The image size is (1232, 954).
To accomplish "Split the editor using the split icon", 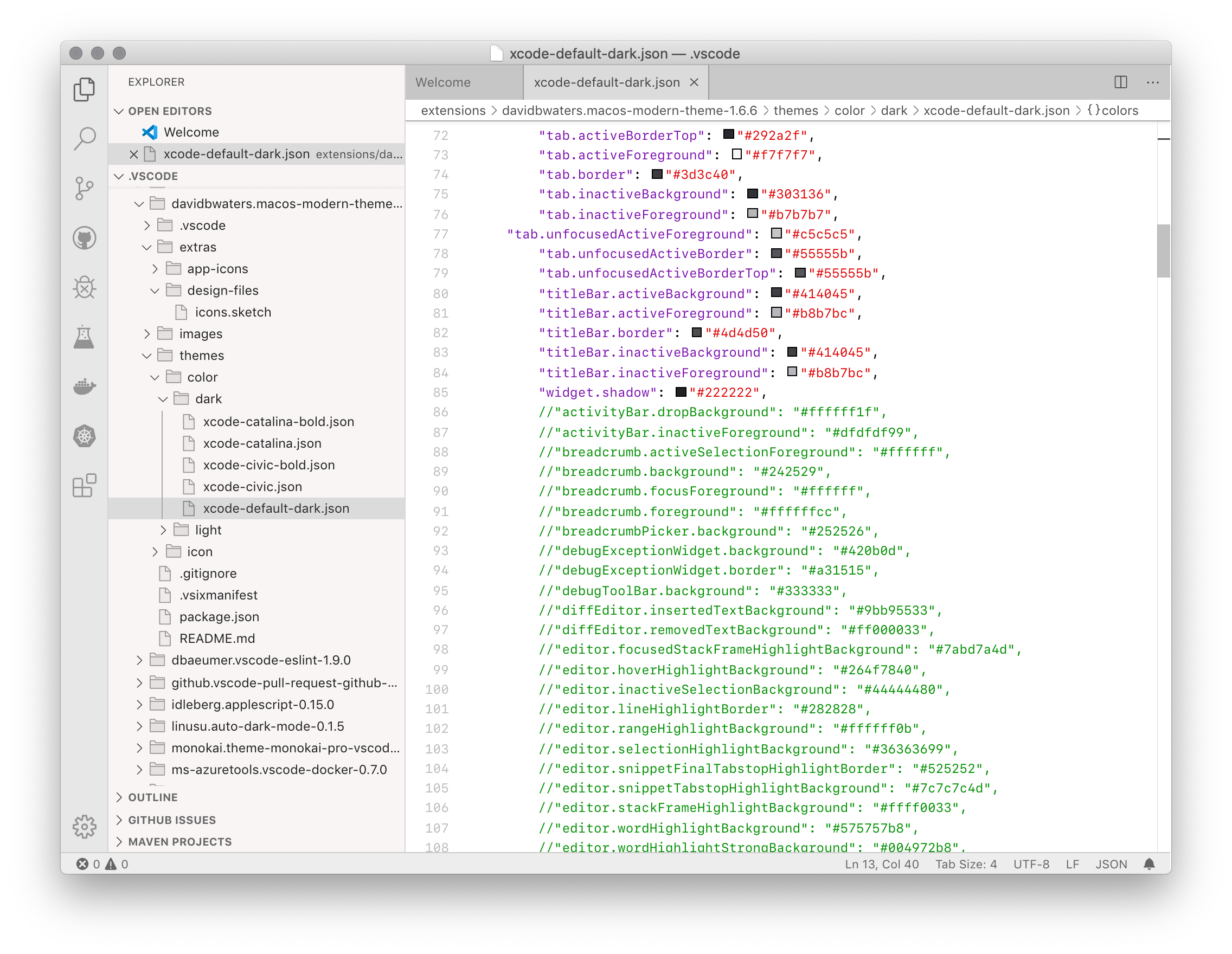I will 1120,82.
